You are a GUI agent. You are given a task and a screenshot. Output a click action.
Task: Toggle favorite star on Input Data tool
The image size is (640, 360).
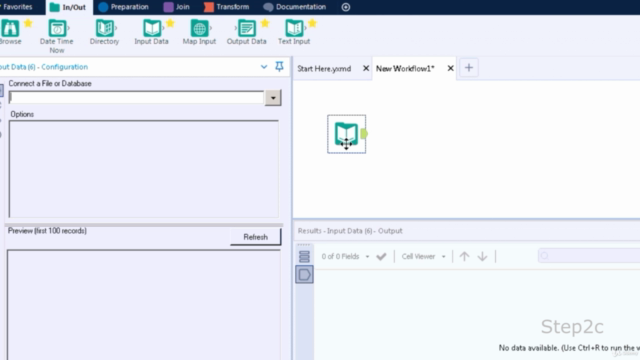point(170,23)
